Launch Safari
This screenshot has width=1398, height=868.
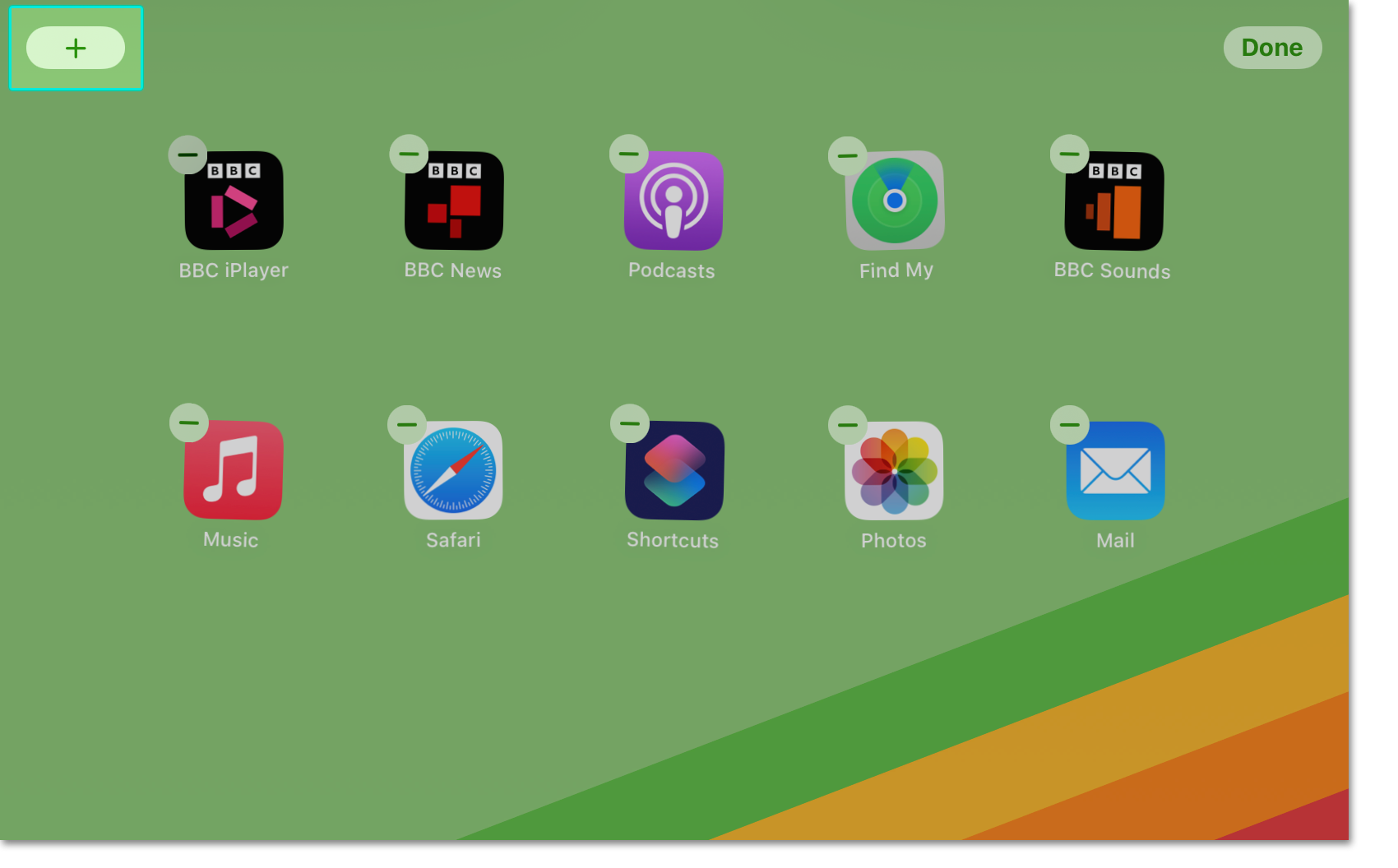[453, 469]
